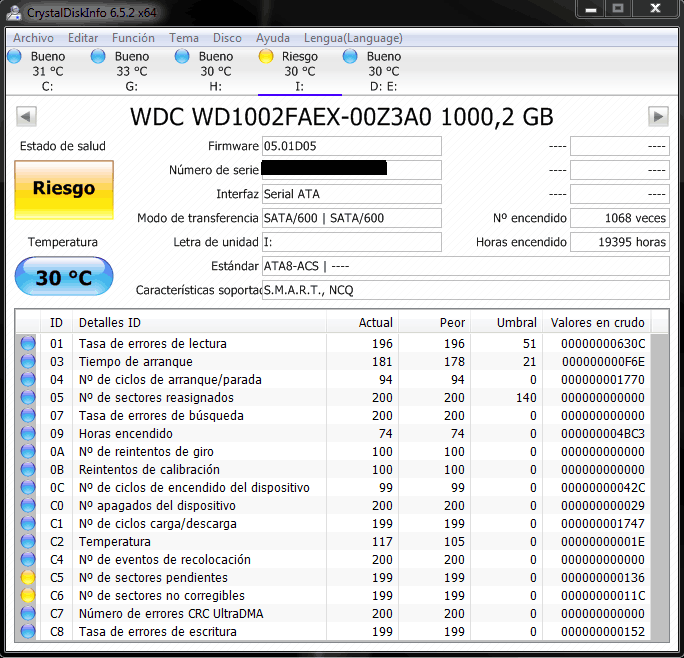
Task: Click status orb for errores CRC UltraDMA row
Action: click(28, 613)
